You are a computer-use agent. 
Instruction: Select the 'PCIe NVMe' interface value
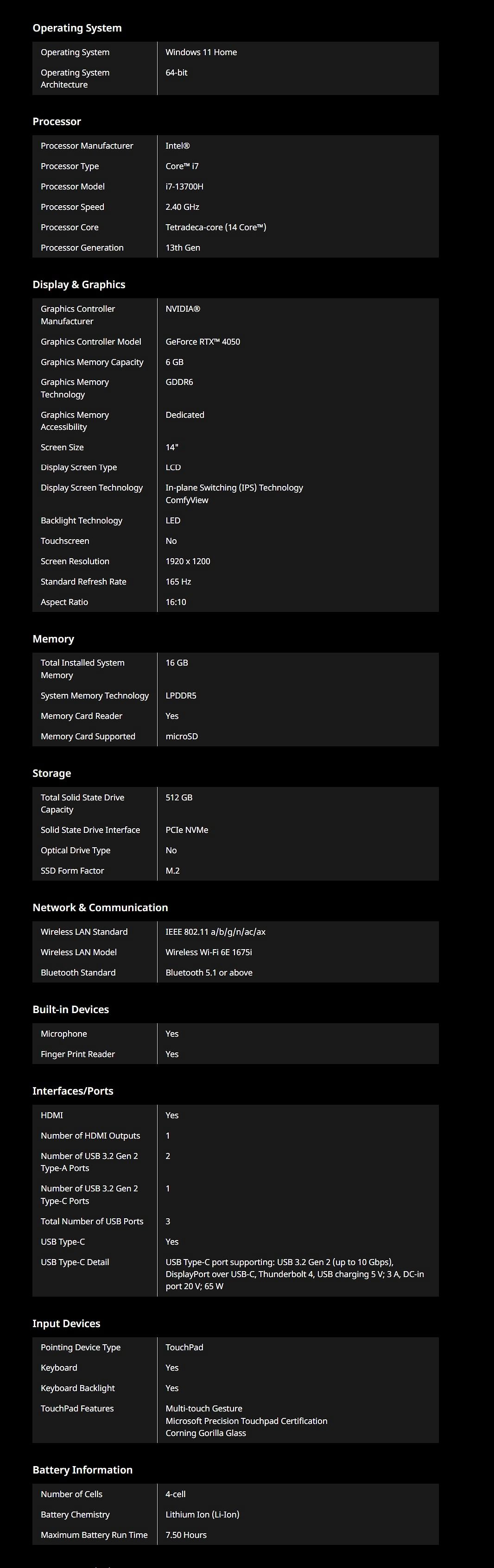(187, 830)
